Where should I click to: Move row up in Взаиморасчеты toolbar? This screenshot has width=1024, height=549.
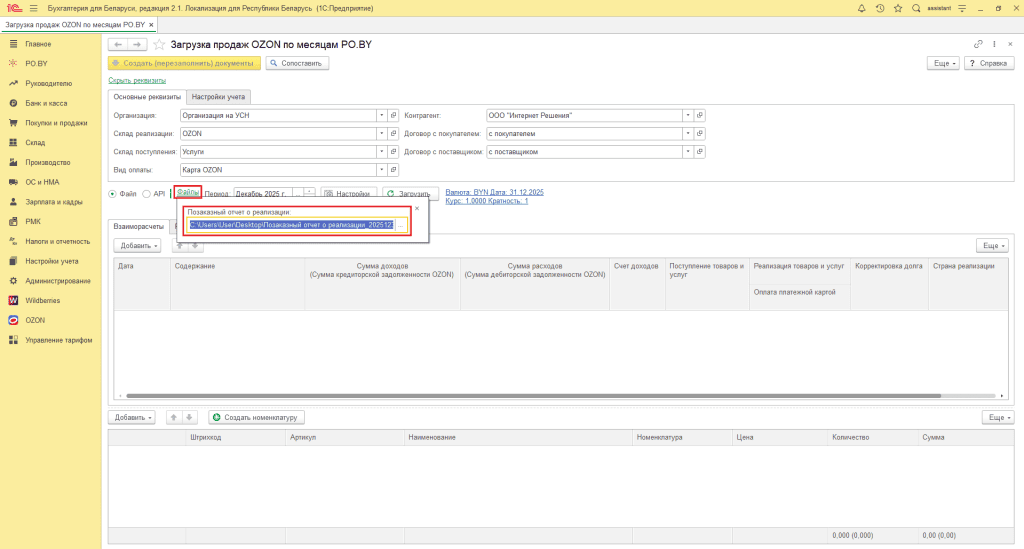(x=180, y=245)
